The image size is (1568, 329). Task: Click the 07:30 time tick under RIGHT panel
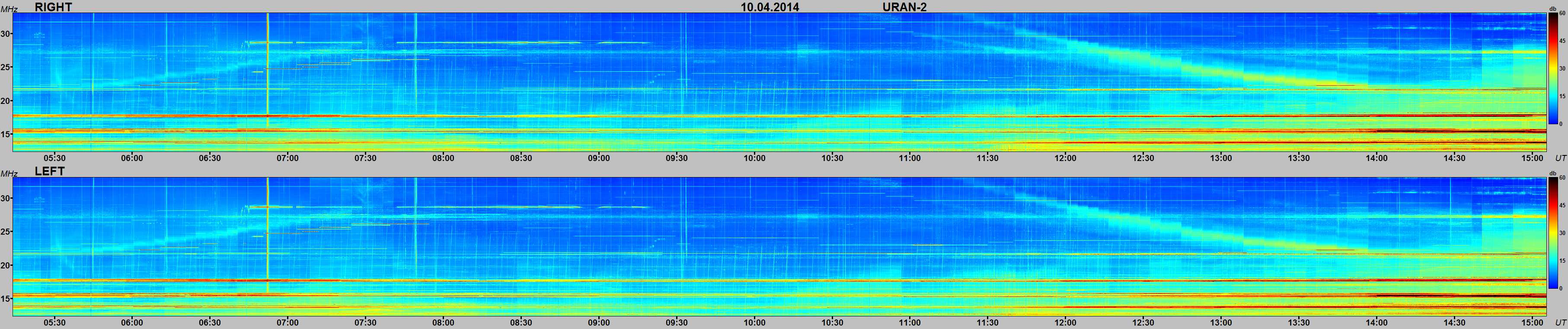[366, 158]
